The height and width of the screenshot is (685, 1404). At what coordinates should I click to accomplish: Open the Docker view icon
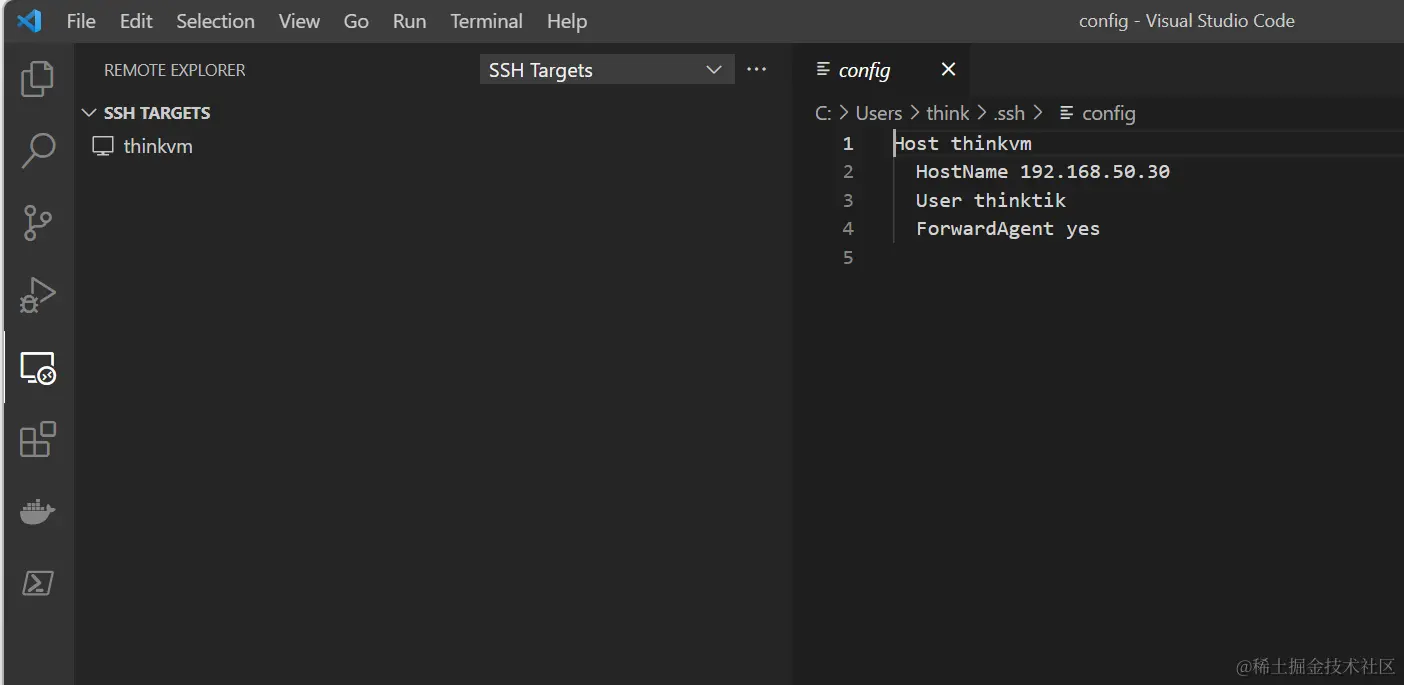[x=37, y=512]
